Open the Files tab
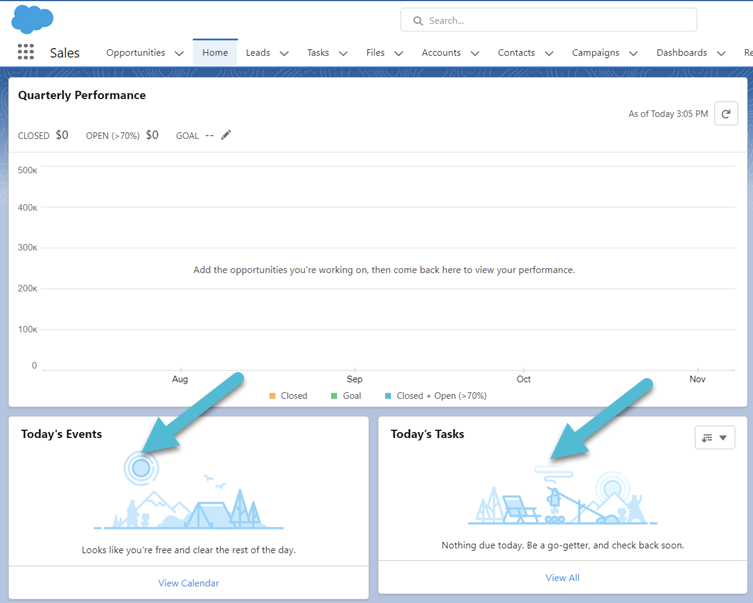The height and width of the screenshot is (603, 753). point(375,53)
